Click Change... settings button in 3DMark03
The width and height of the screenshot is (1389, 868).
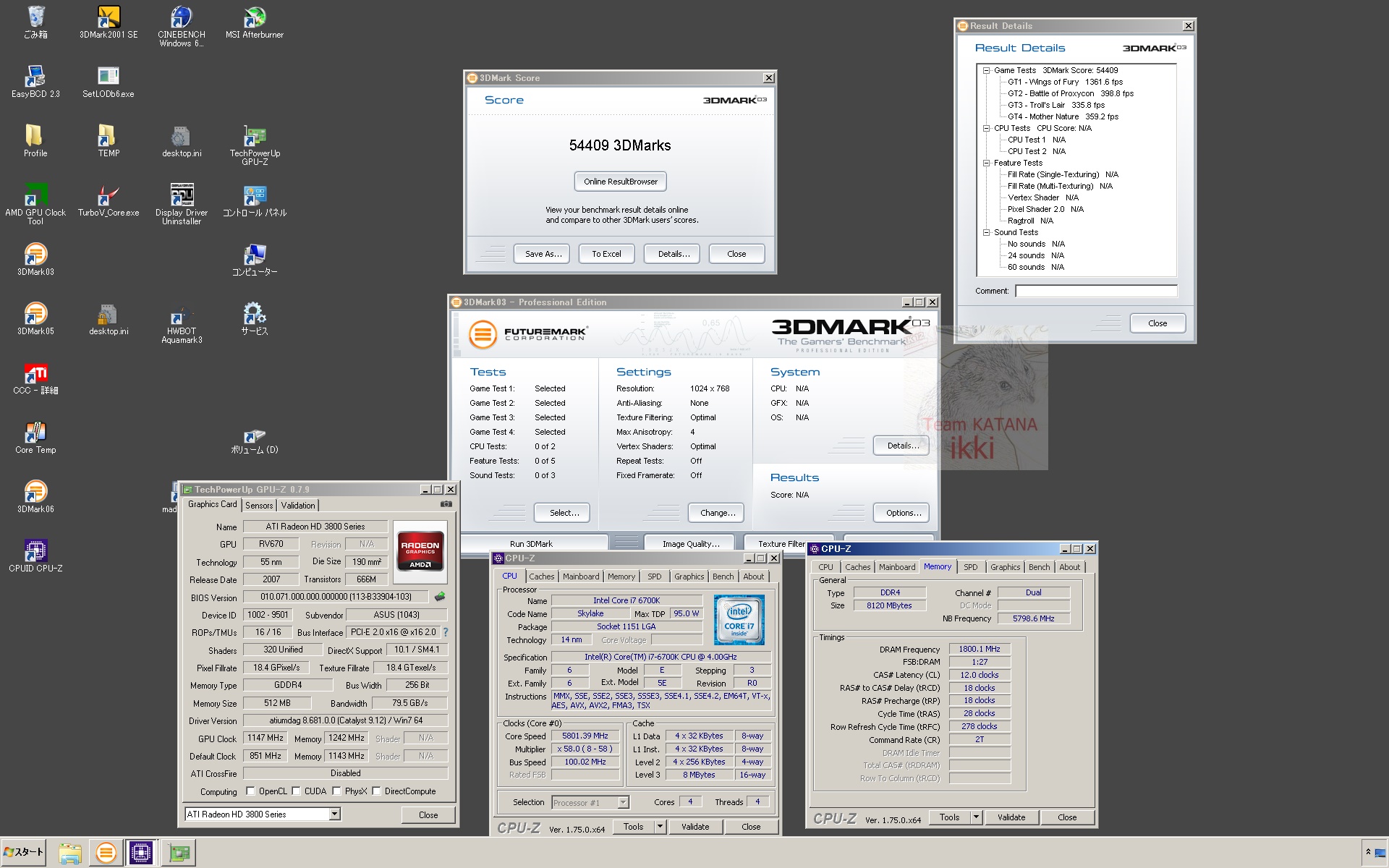(x=716, y=513)
